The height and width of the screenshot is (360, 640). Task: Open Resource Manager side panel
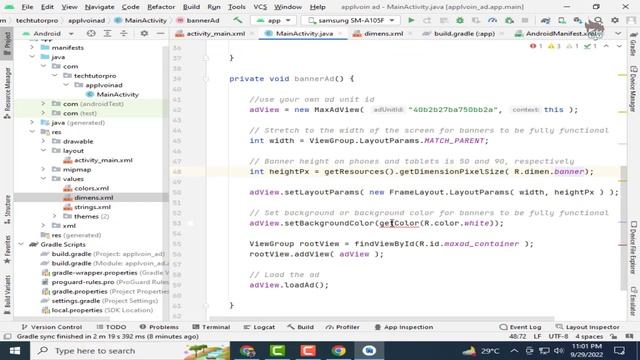point(7,93)
